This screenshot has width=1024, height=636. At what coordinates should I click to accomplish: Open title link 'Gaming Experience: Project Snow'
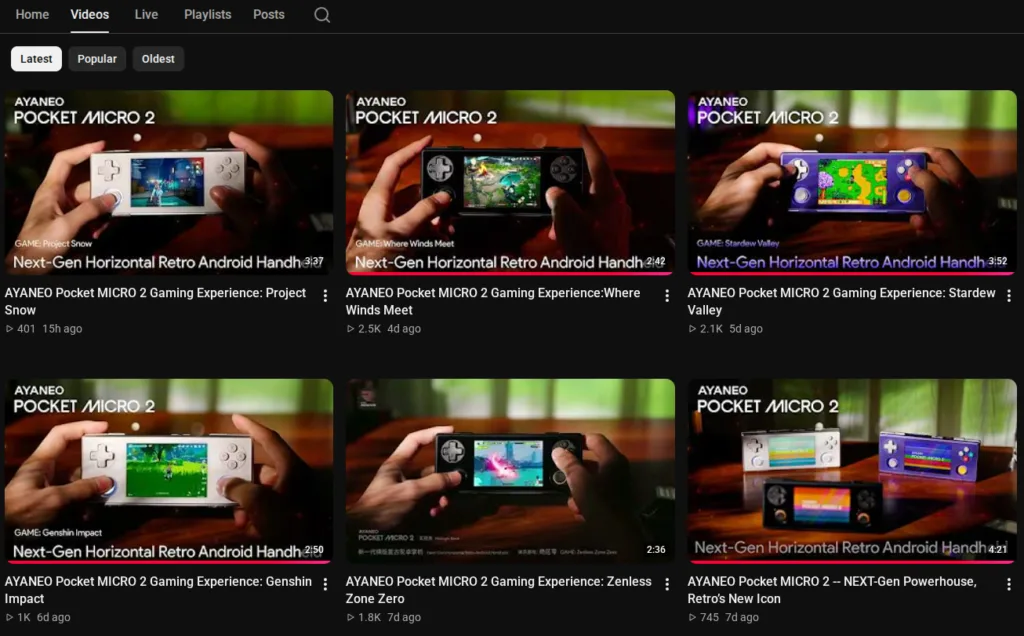[x=155, y=301]
